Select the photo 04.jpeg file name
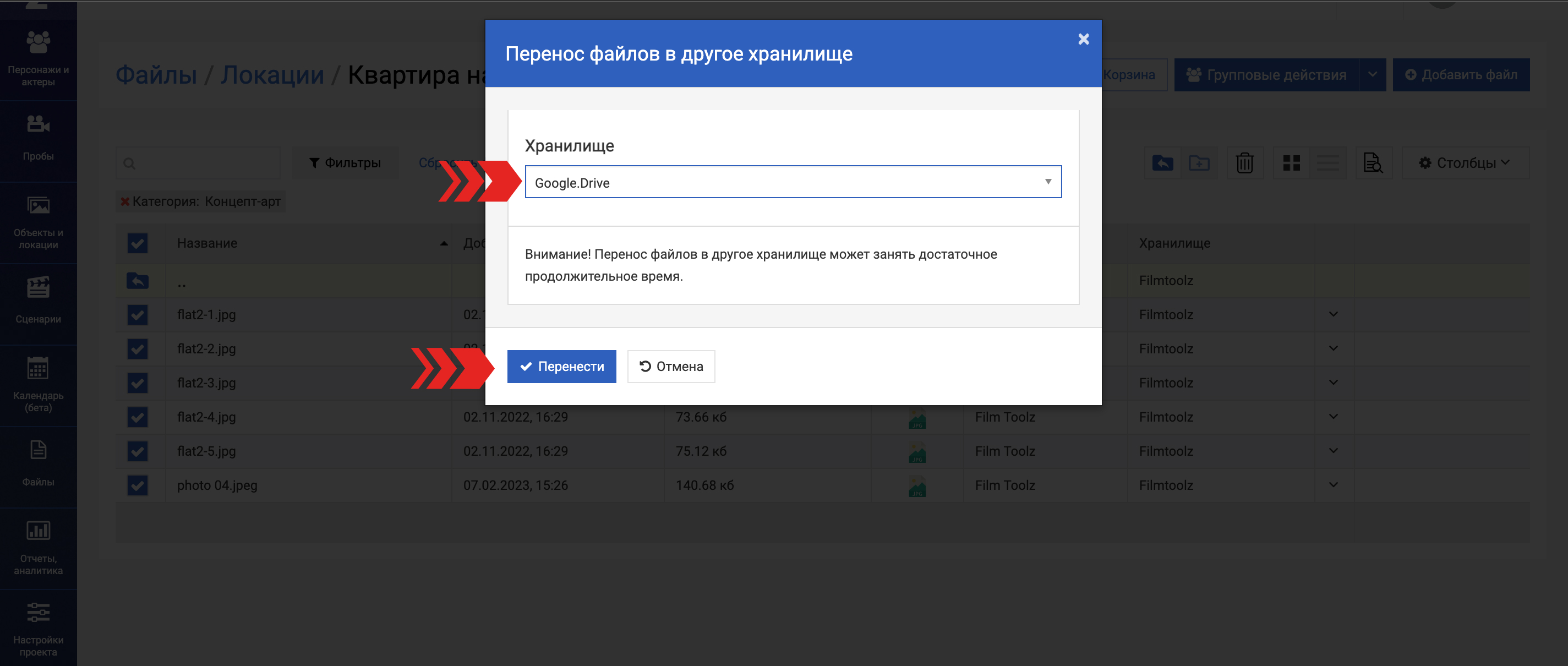Screen dimensions: 1568x666 217,485
